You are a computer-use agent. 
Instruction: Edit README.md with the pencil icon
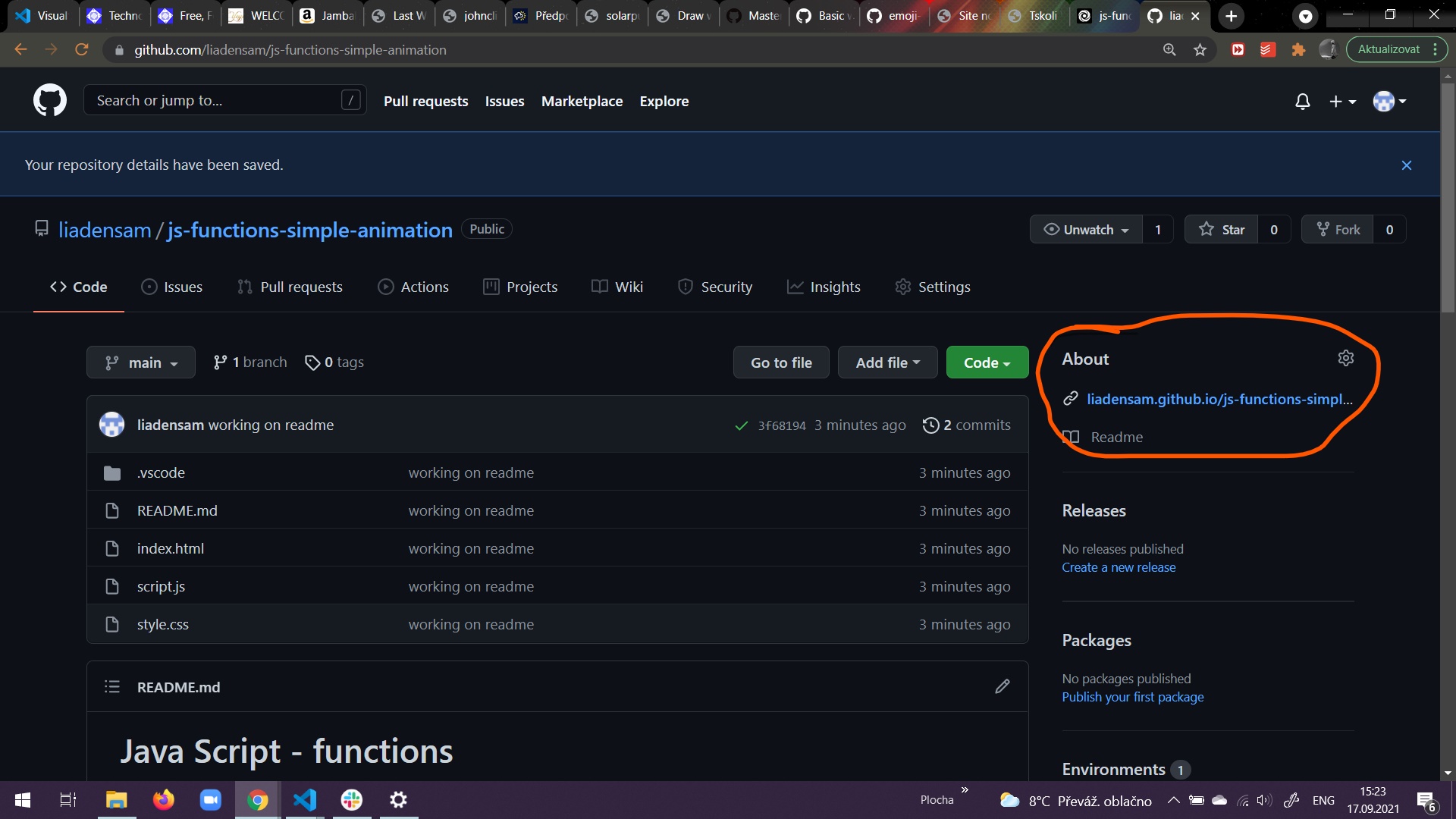(1003, 686)
